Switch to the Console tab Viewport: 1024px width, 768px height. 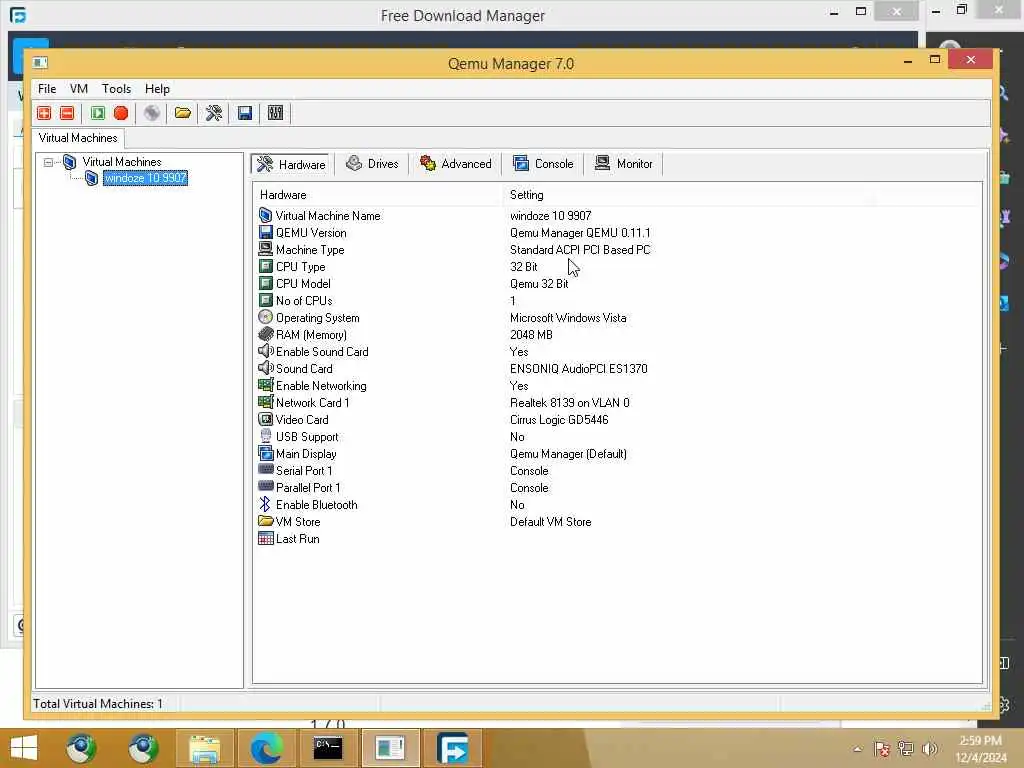[x=543, y=163]
